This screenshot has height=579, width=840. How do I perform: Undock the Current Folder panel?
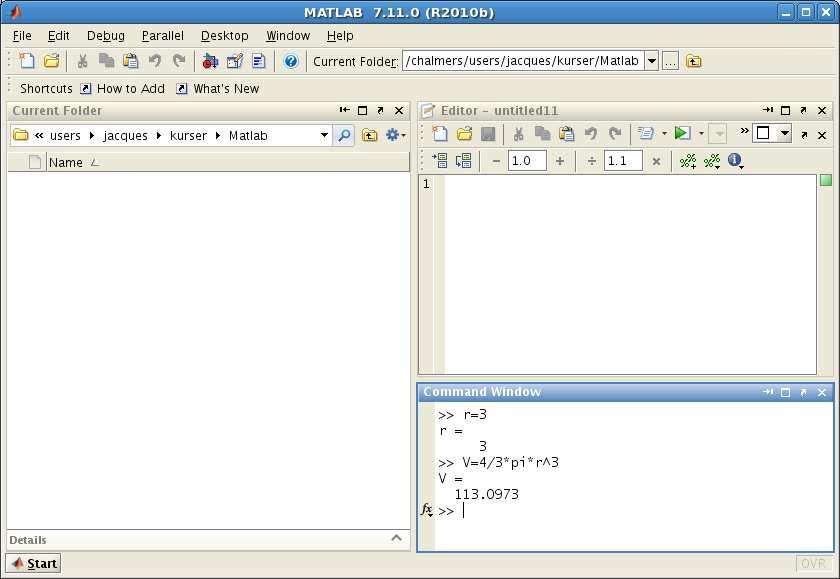pos(380,111)
